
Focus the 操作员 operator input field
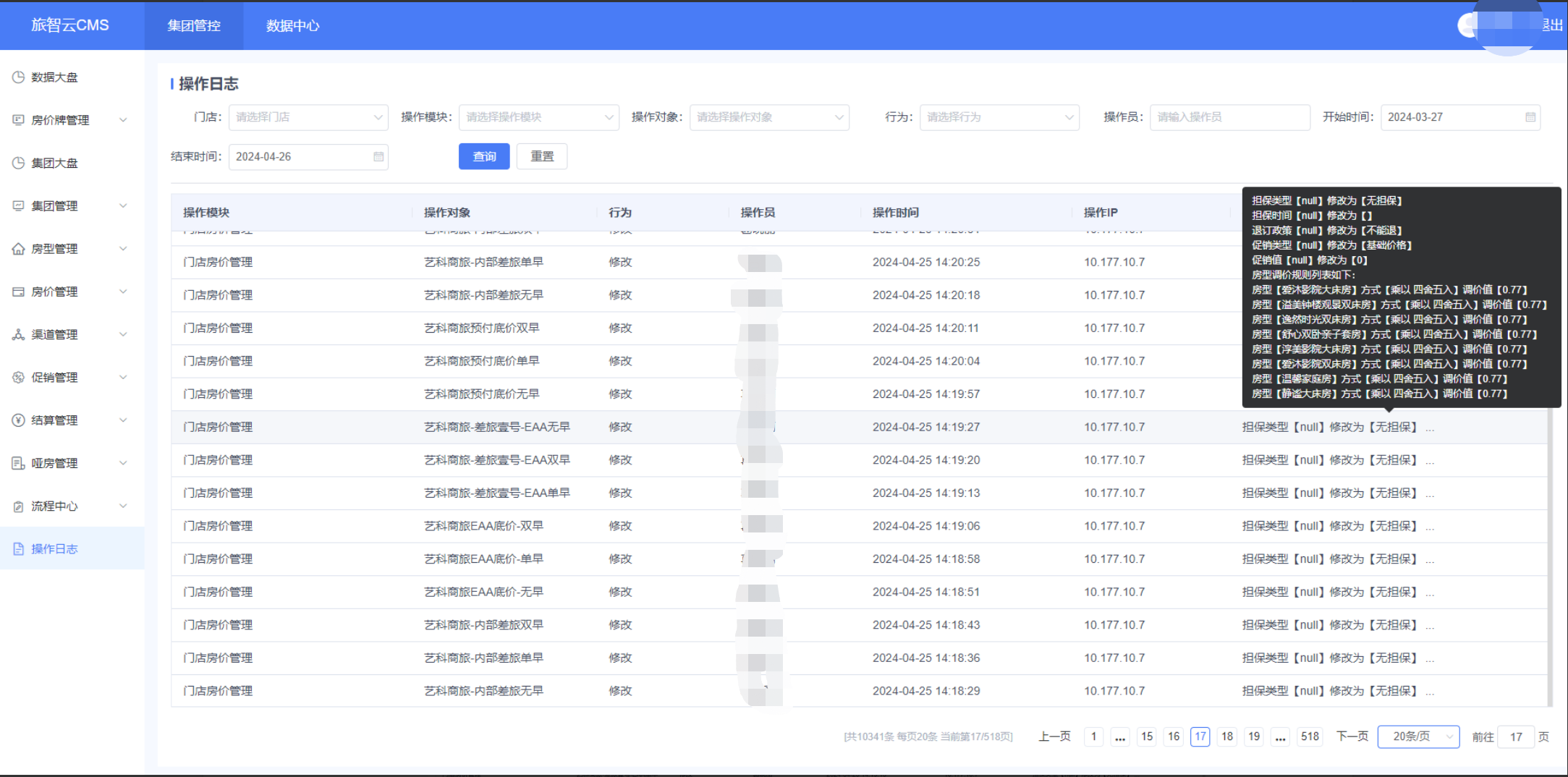coord(1230,117)
